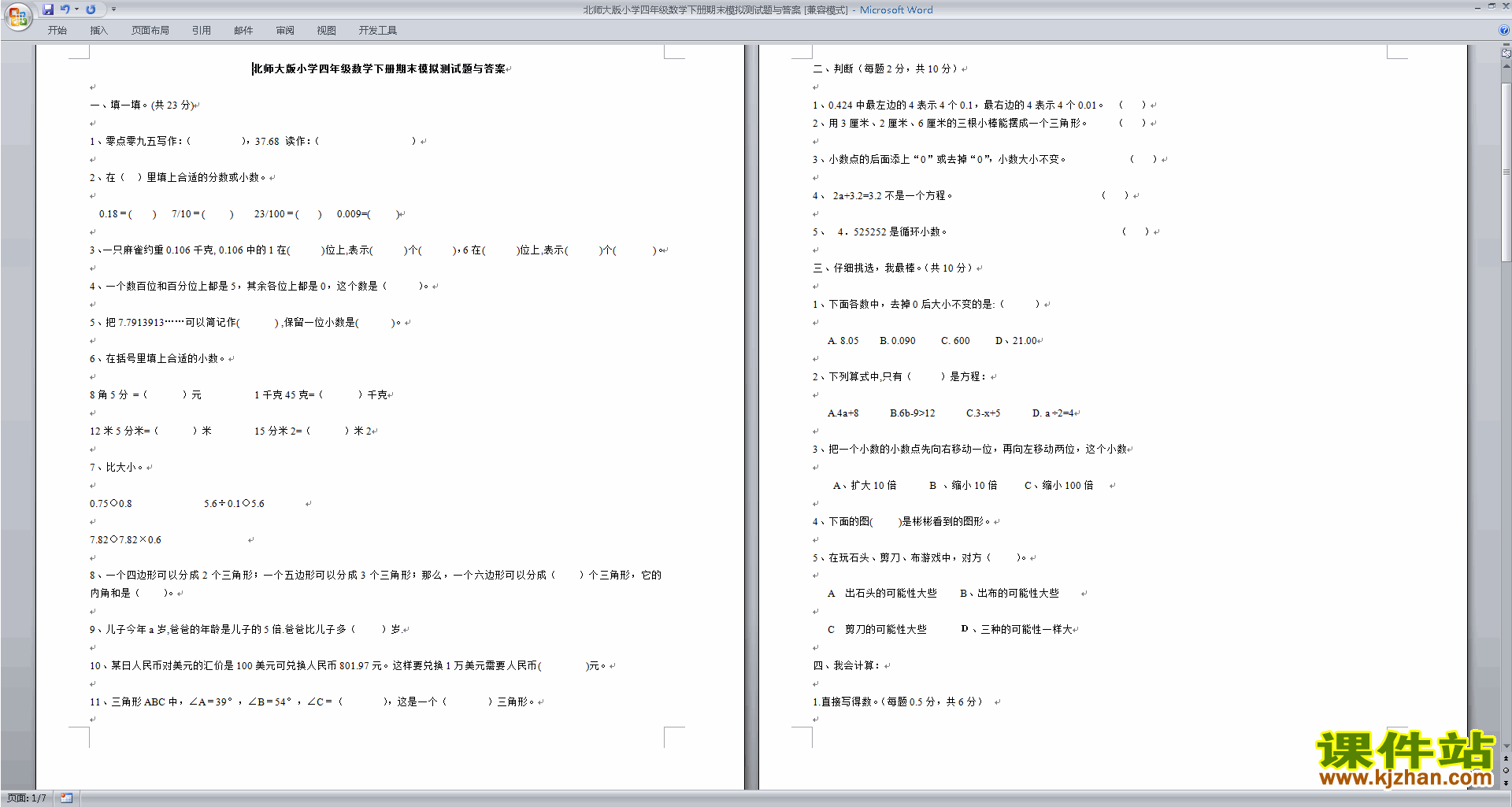Open the Select Browse Object round button

(1506, 771)
